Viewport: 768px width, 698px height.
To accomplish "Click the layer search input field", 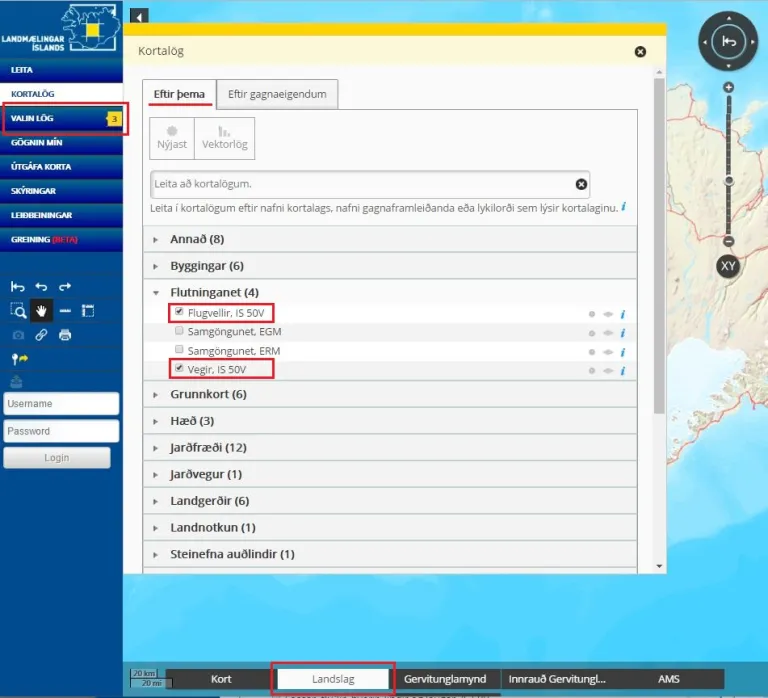I will coord(360,184).
